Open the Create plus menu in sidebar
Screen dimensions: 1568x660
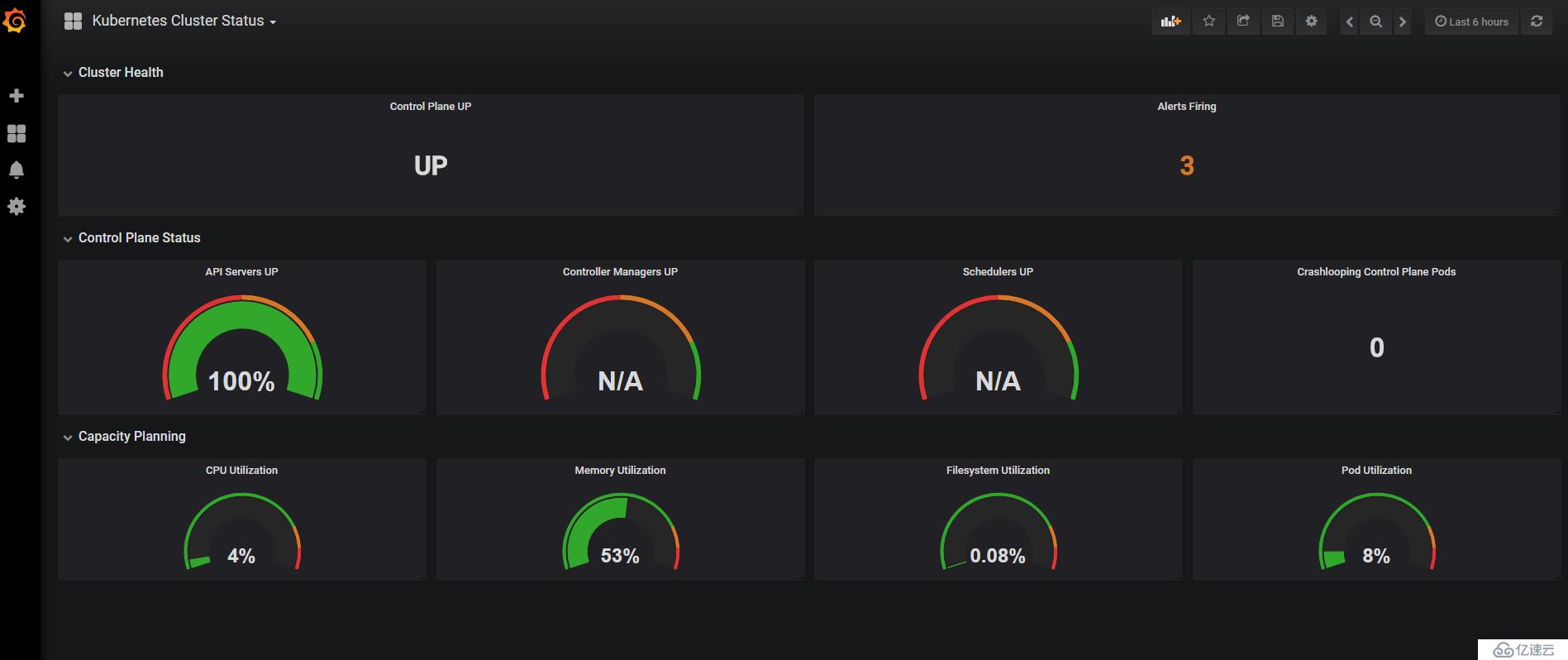17,96
